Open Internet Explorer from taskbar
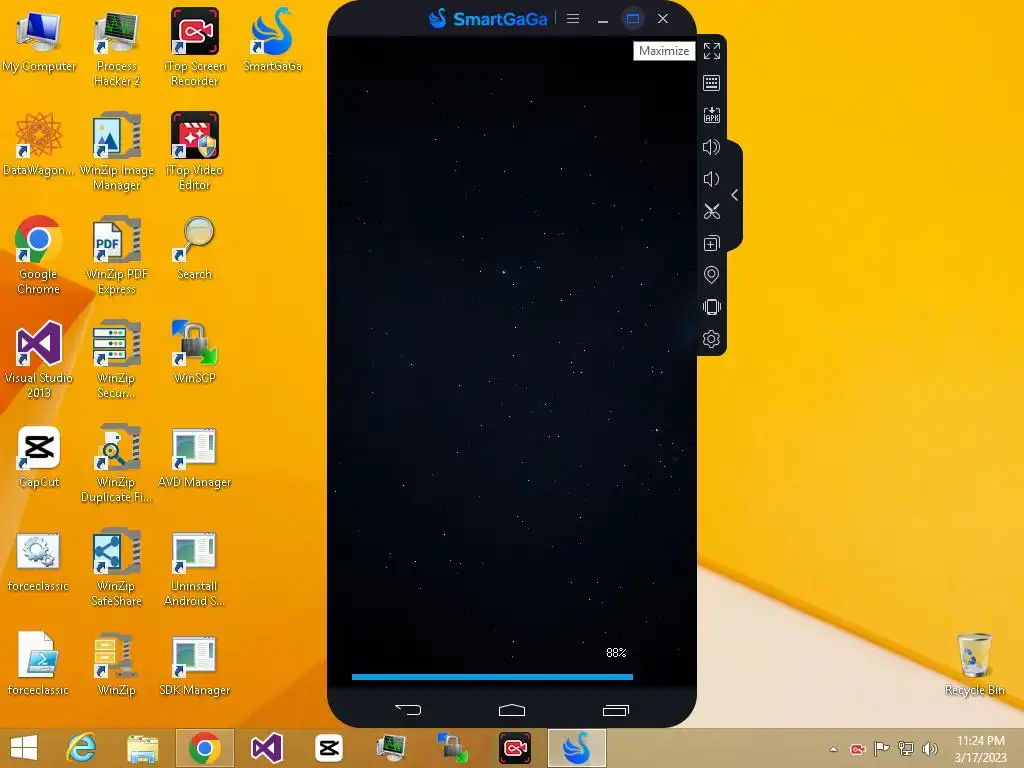Screen dimensions: 1024x768 [82, 748]
